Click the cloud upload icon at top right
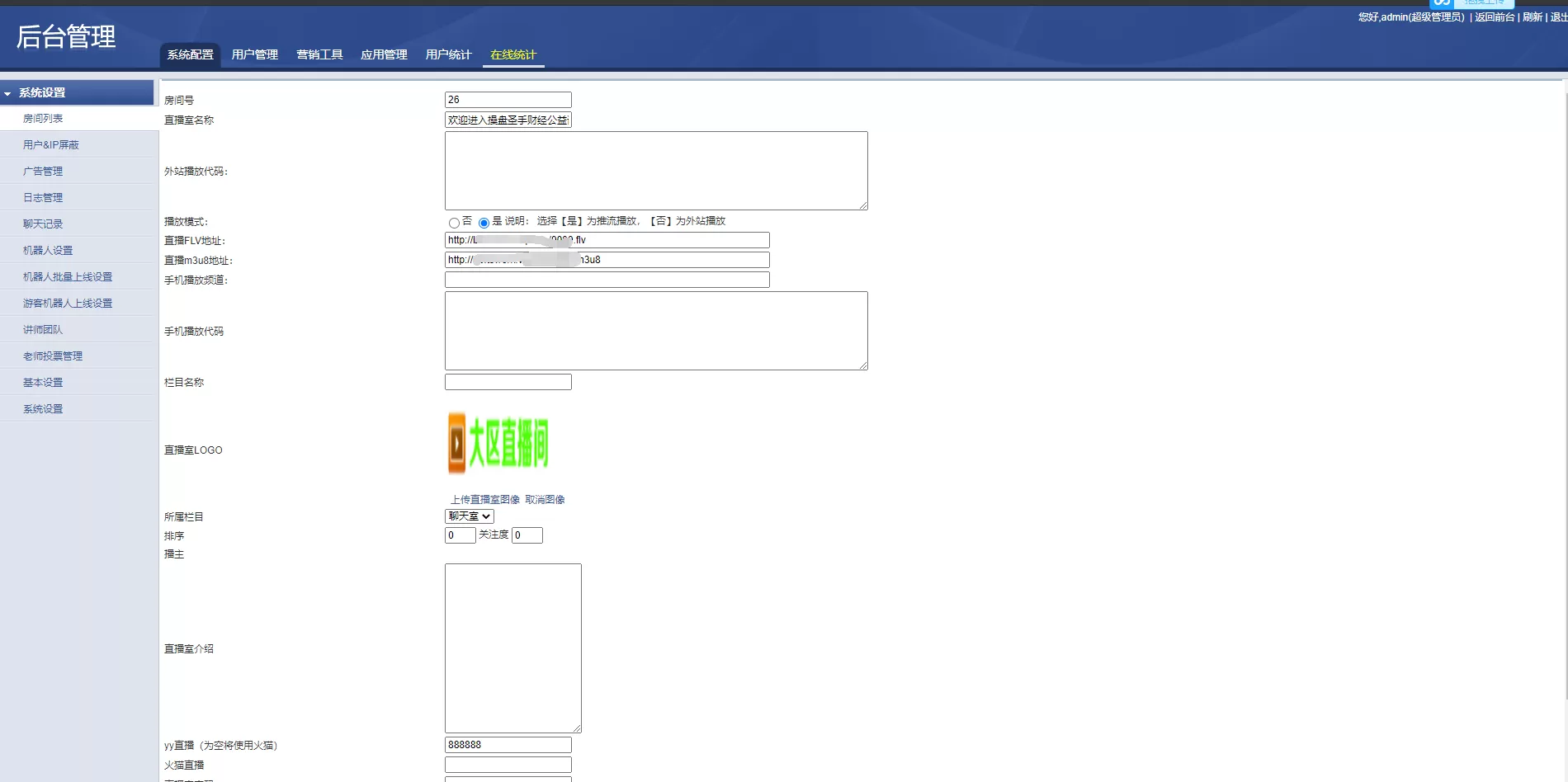The image size is (1568, 782). [1441, 3]
